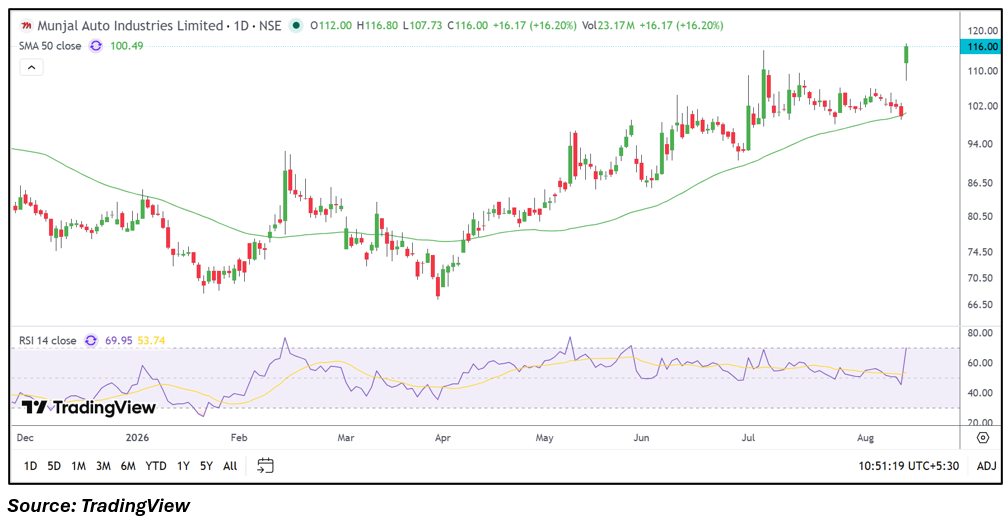Image resolution: width=1008 pixels, height=523 pixels.
Task: Click the volume readout Vol23.17M
Action: (x=608, y=26)
